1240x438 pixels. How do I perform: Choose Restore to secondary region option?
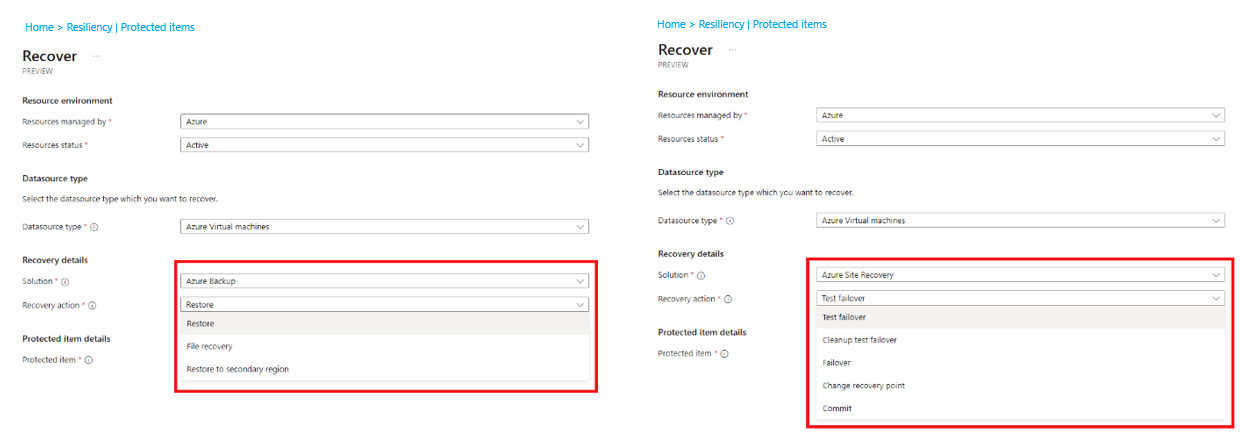click(384, 370)
